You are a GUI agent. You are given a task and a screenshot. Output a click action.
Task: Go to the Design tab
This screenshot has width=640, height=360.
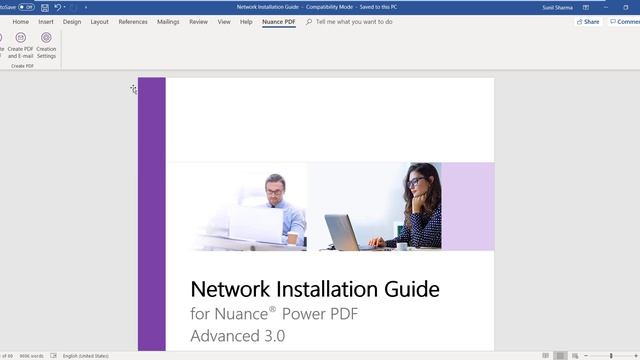pyautogui.click(x=72, y=22)
